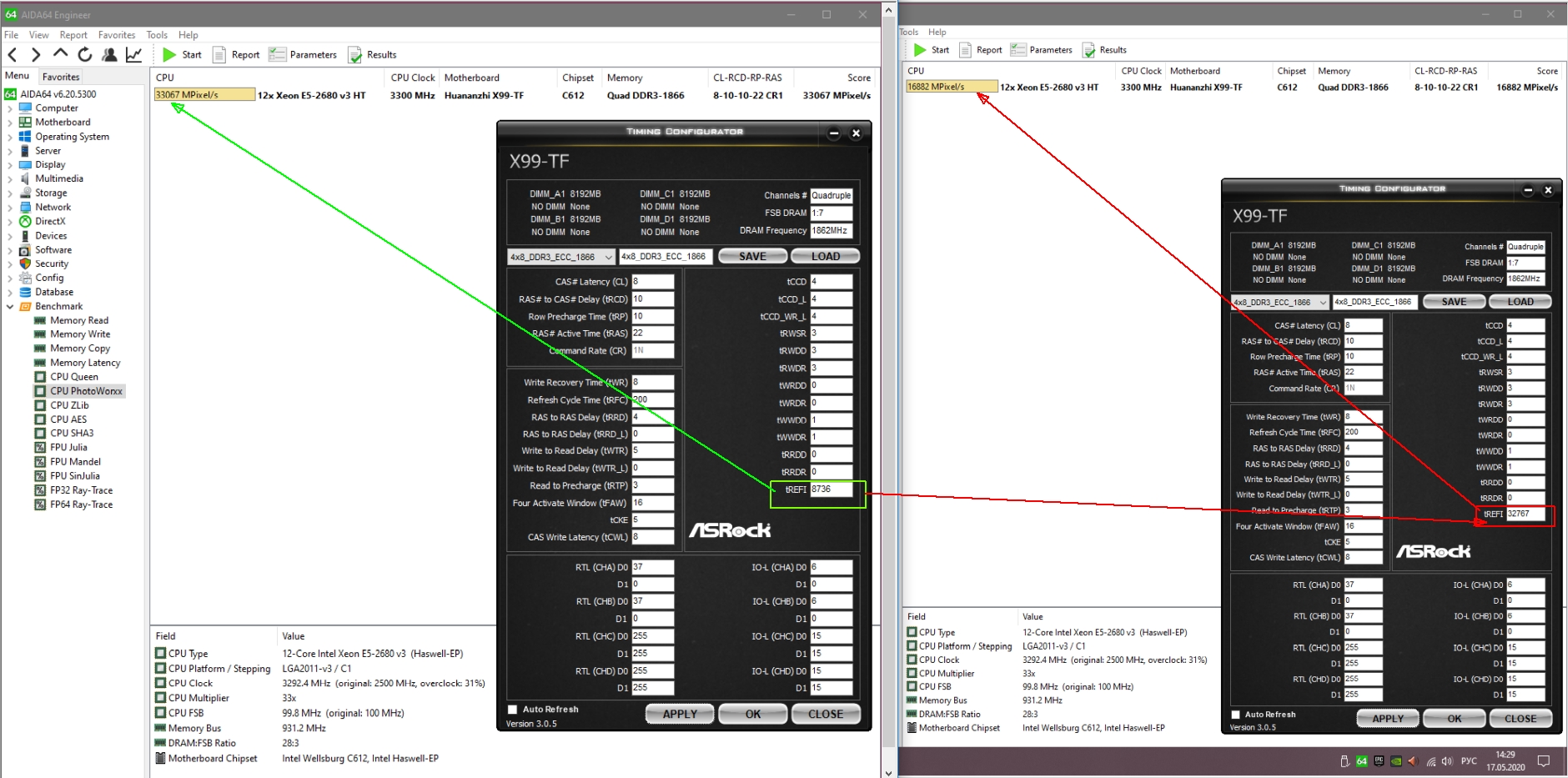Switch the РУС input language in the taskbar
The image size is (1568, 778).
pos(1470,761)
